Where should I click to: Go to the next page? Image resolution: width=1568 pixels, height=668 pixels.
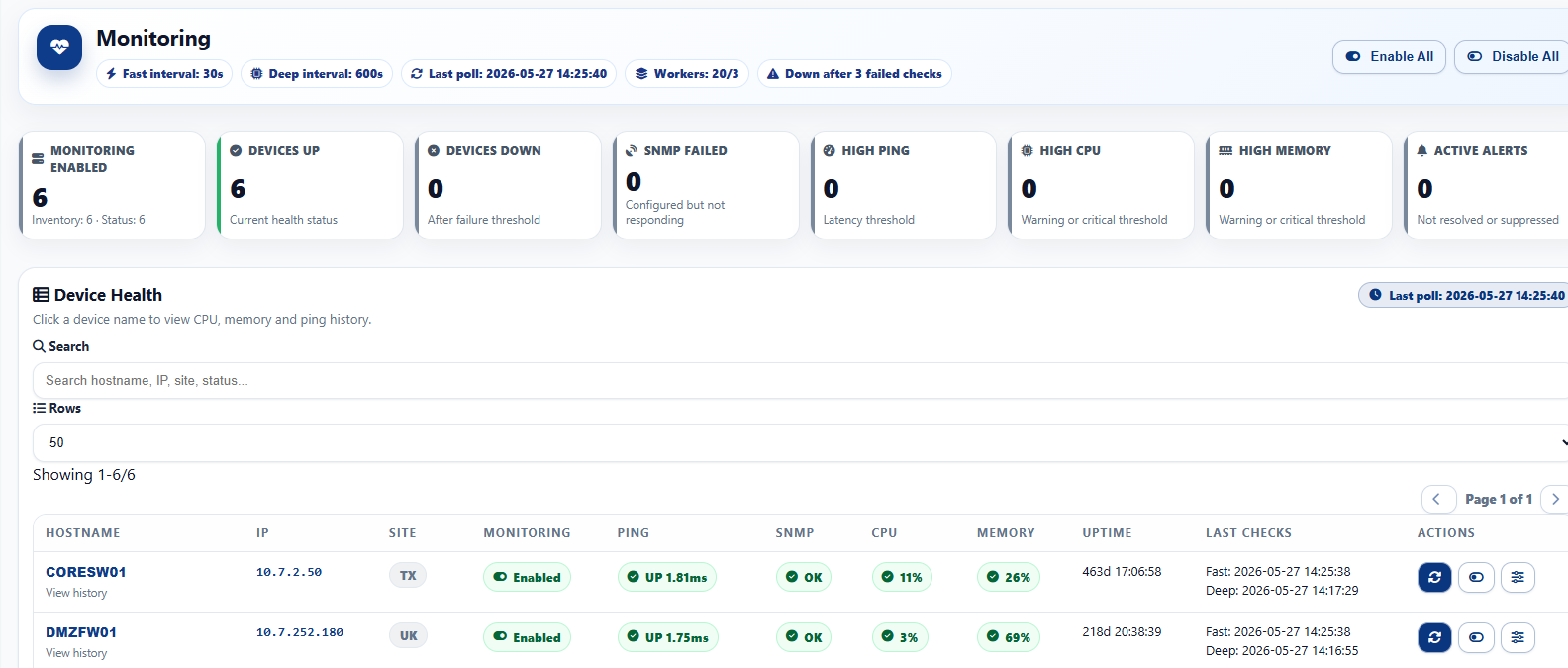1554,499
